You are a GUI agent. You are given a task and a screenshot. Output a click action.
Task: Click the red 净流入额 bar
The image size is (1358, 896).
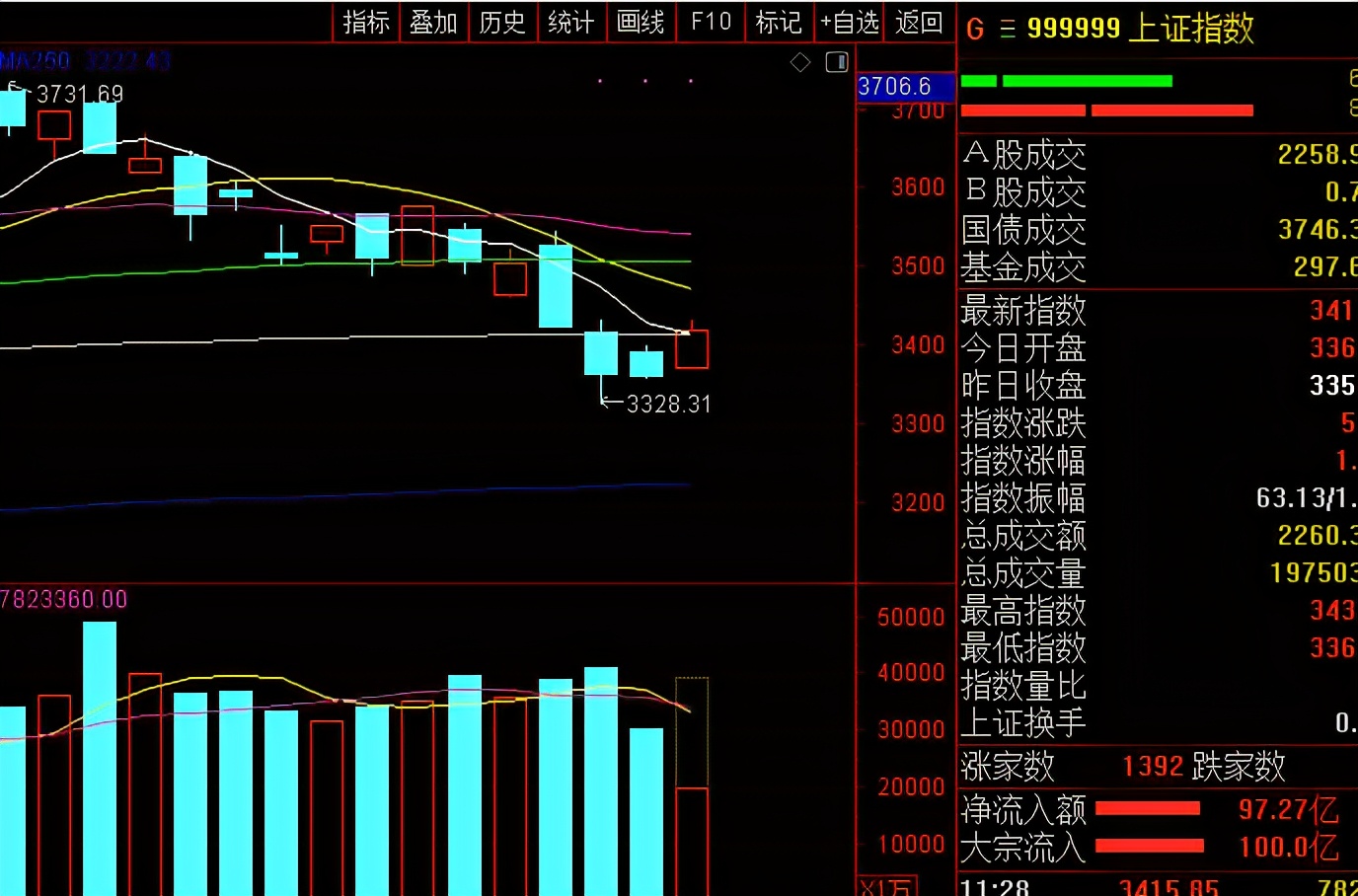coord(1148,809)
